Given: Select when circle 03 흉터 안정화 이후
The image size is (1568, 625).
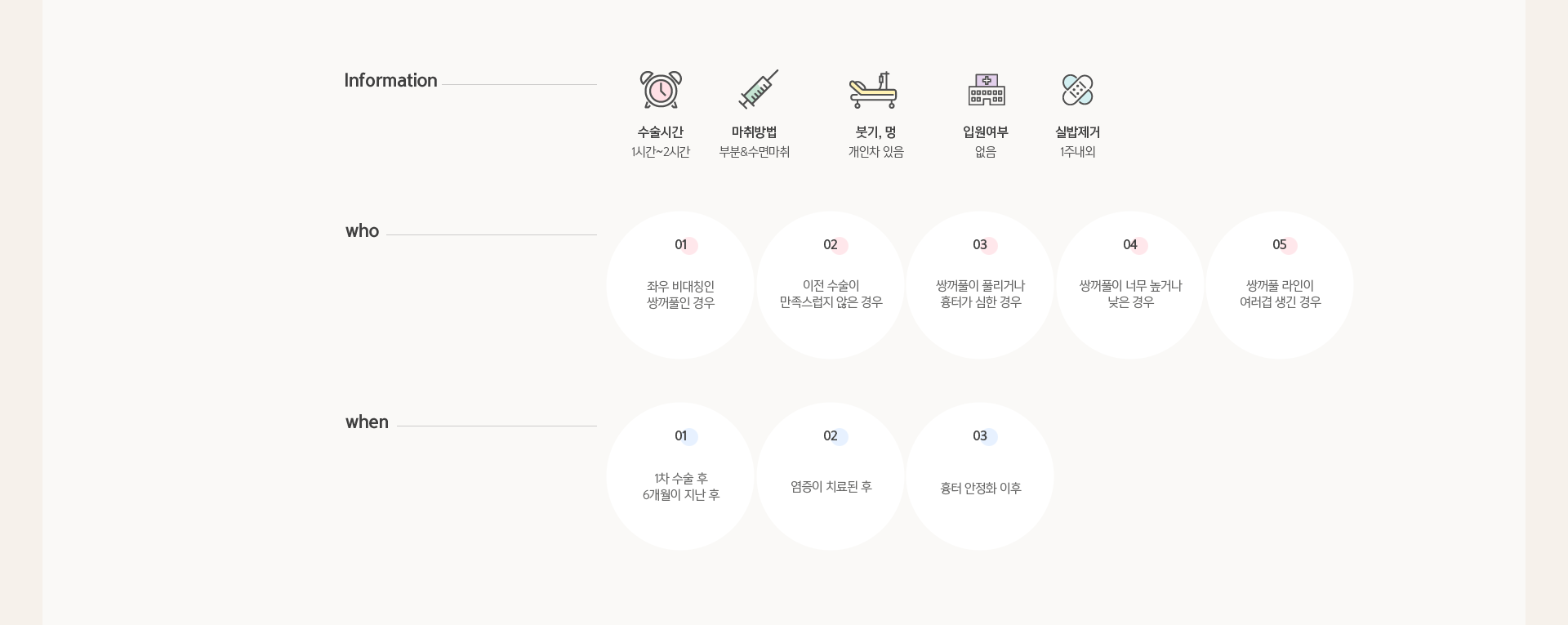Looking at the screenshot, I should [x=980, y=476].
